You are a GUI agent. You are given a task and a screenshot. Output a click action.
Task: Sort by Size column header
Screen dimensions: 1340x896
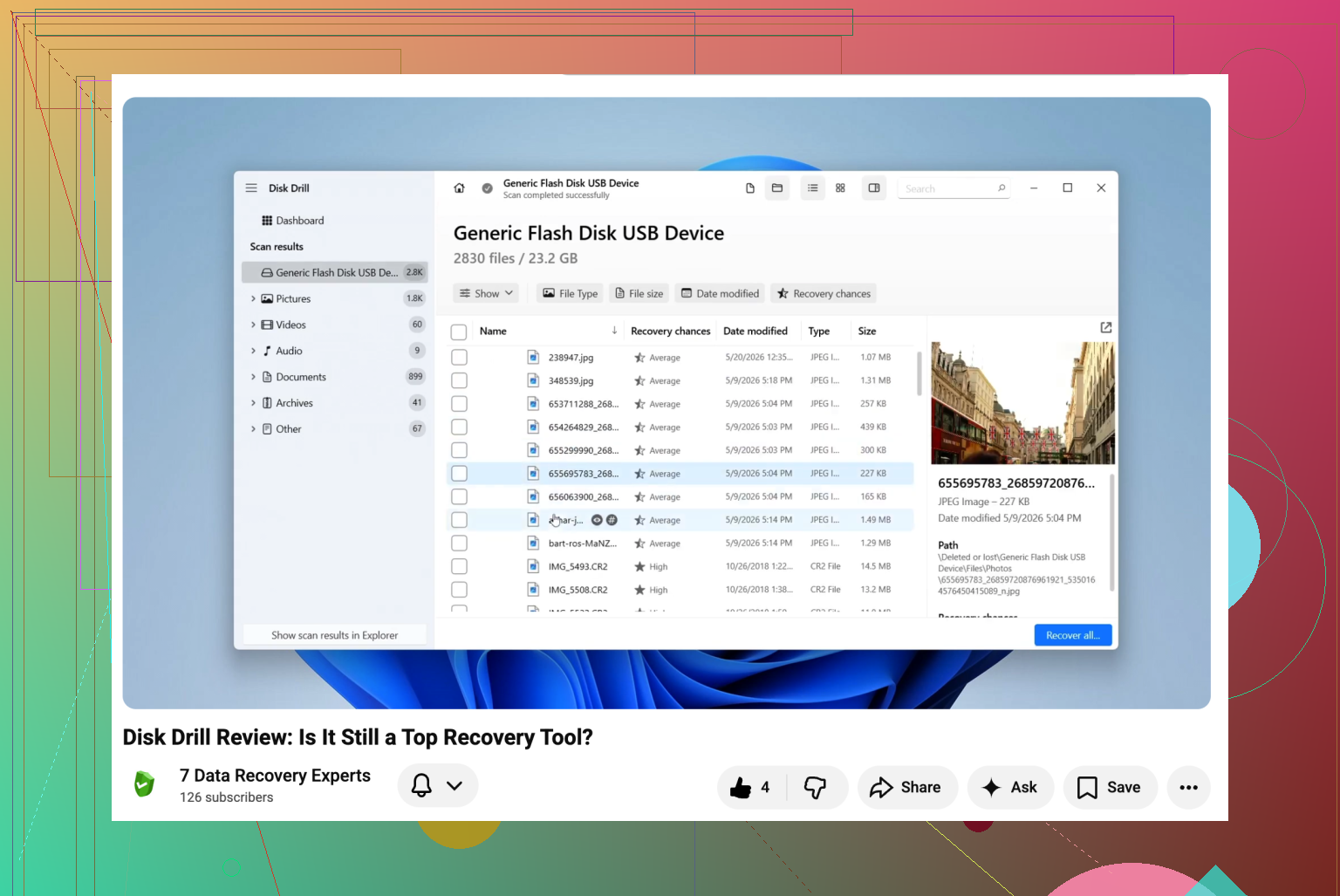click(867, 331)
